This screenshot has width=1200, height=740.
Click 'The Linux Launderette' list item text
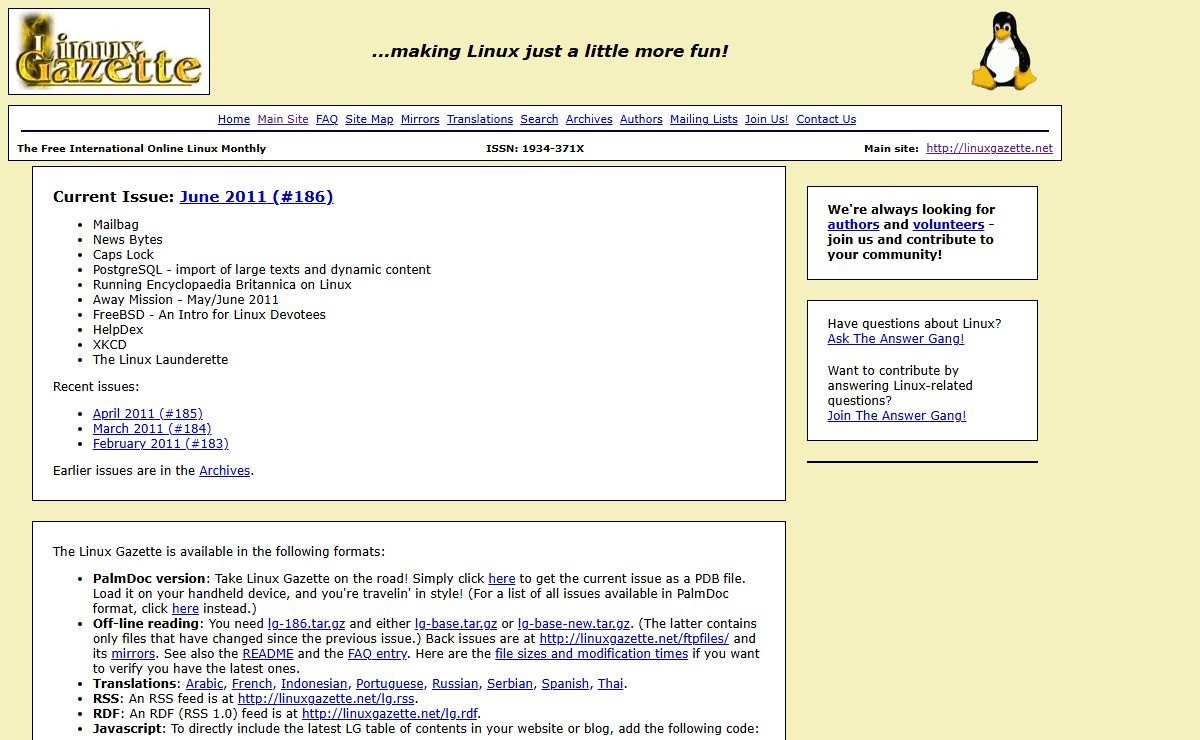click(161, 360)
